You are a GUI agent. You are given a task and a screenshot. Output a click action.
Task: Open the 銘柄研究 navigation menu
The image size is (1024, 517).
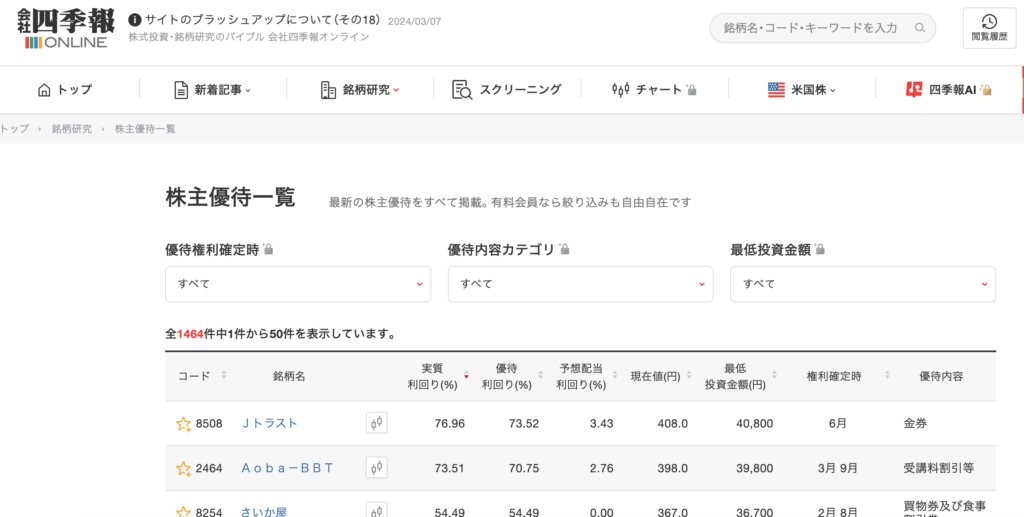point(360,90)
